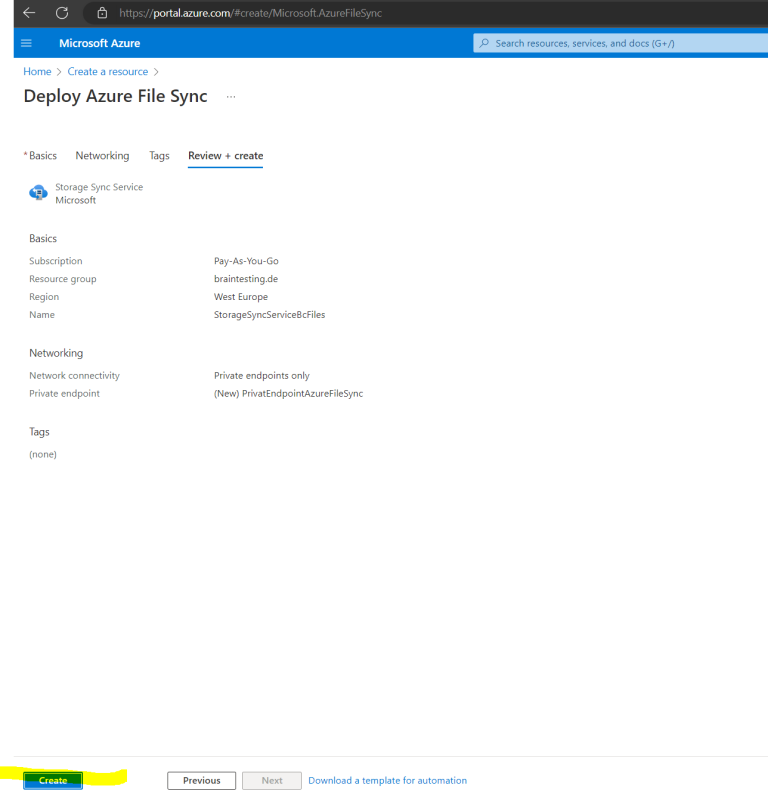Go to the Home breadcrumb

[x=37, y=72]
